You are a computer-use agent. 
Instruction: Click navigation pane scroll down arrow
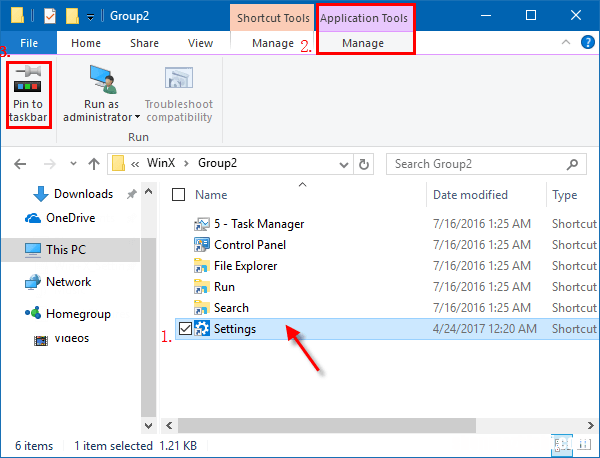tap(148, 425)
